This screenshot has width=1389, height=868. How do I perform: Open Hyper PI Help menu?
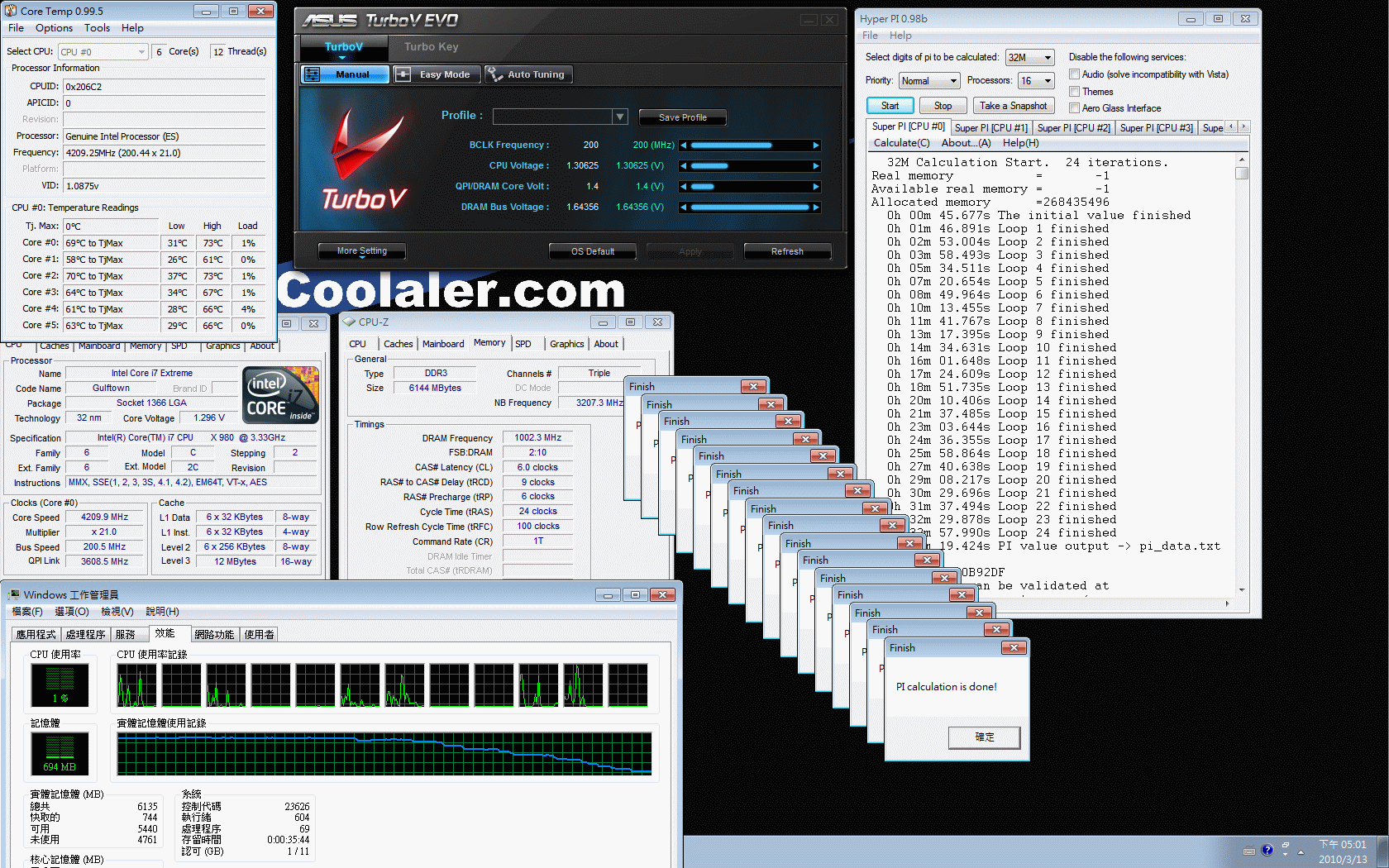click(900, 36)
